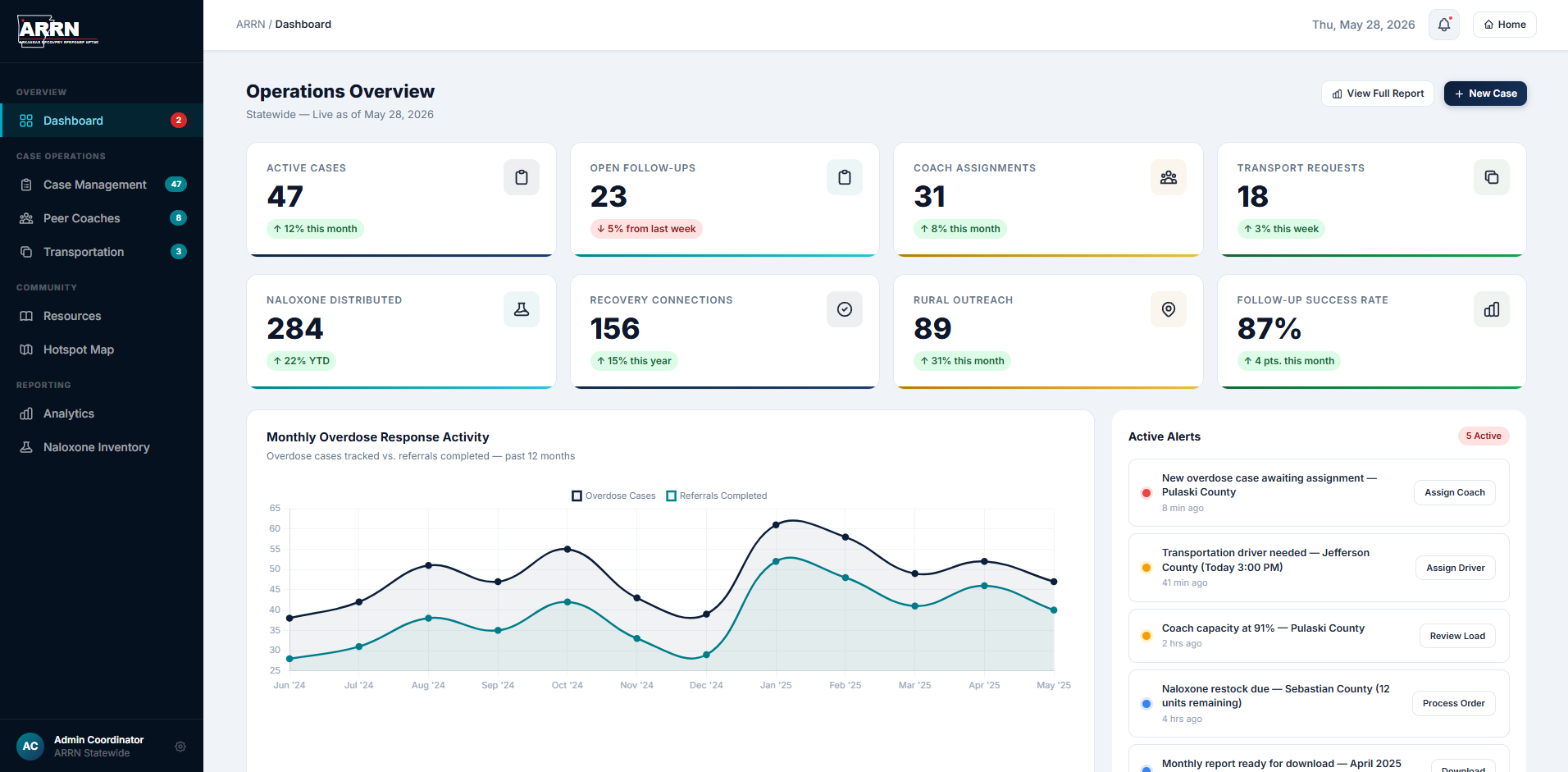The height and width of the screenshot is (772, 1568).
Task: Click the 'Monthly Overdose Response Activity' heading
Action: [x=378, y=437]
